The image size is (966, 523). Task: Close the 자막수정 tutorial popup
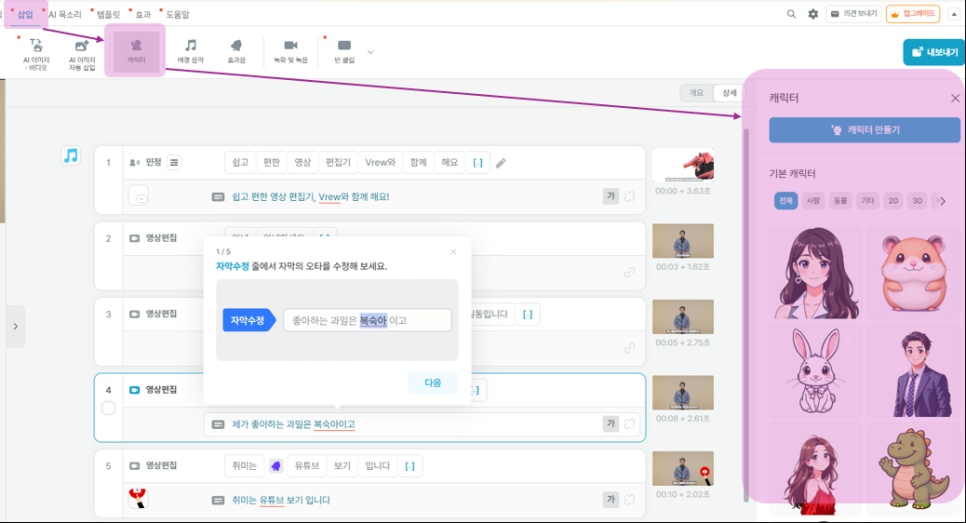click(x=453, y=251)
